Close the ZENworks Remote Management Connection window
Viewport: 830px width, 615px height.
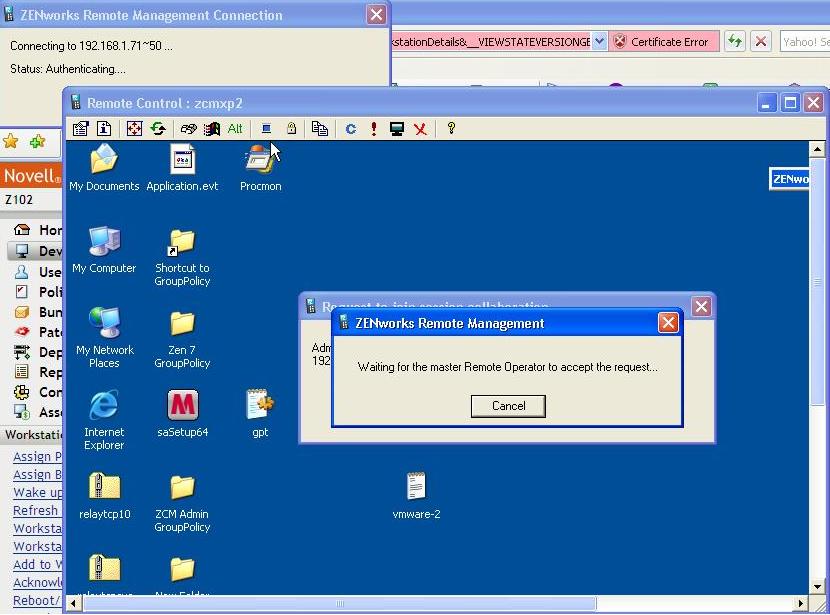click(376, 14)
